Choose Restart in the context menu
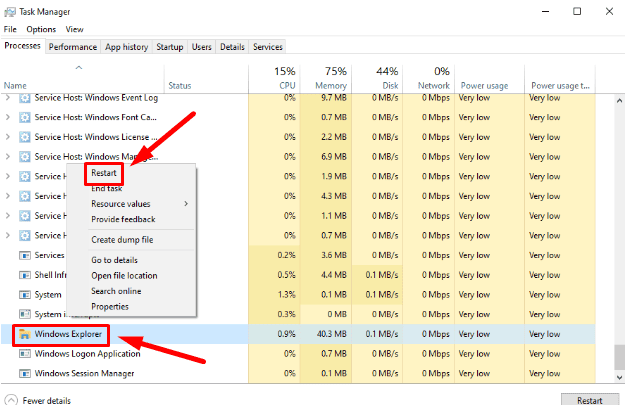This screenshot has width=626, height=405. 104,173
